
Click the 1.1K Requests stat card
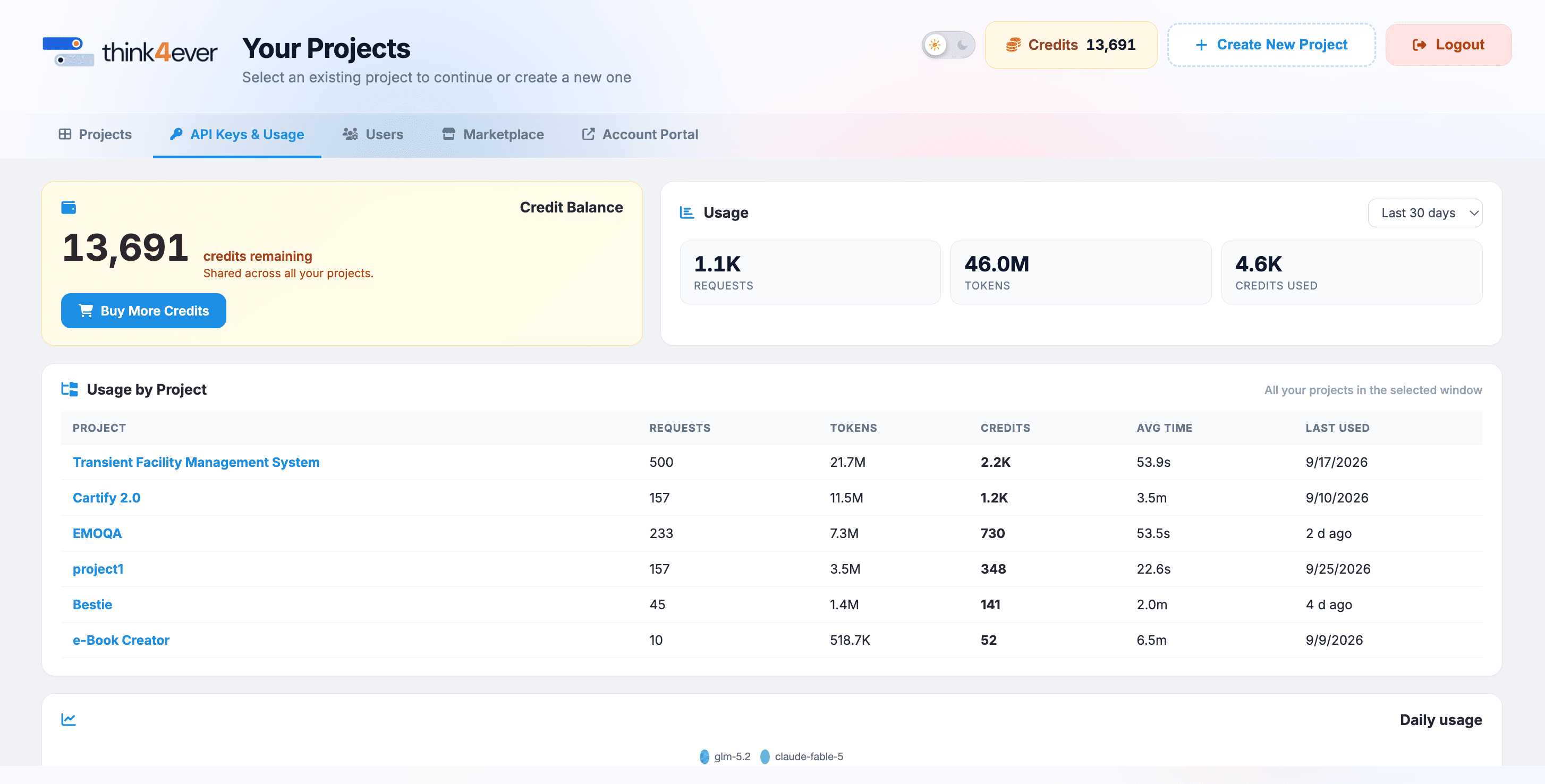pos(810,272)
